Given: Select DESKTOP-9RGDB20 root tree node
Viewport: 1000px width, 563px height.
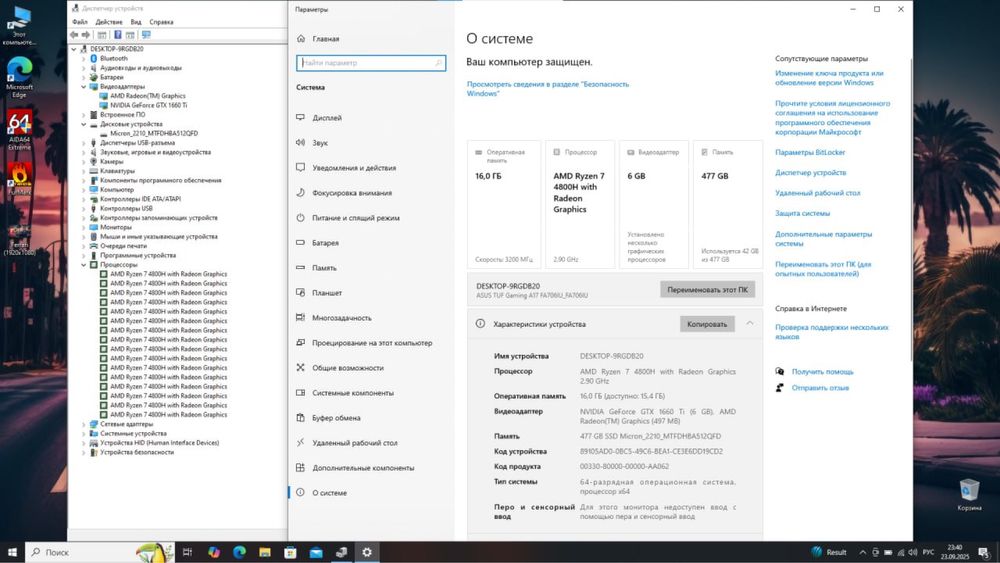Looking at the screenshot, I should coord(117,48).
